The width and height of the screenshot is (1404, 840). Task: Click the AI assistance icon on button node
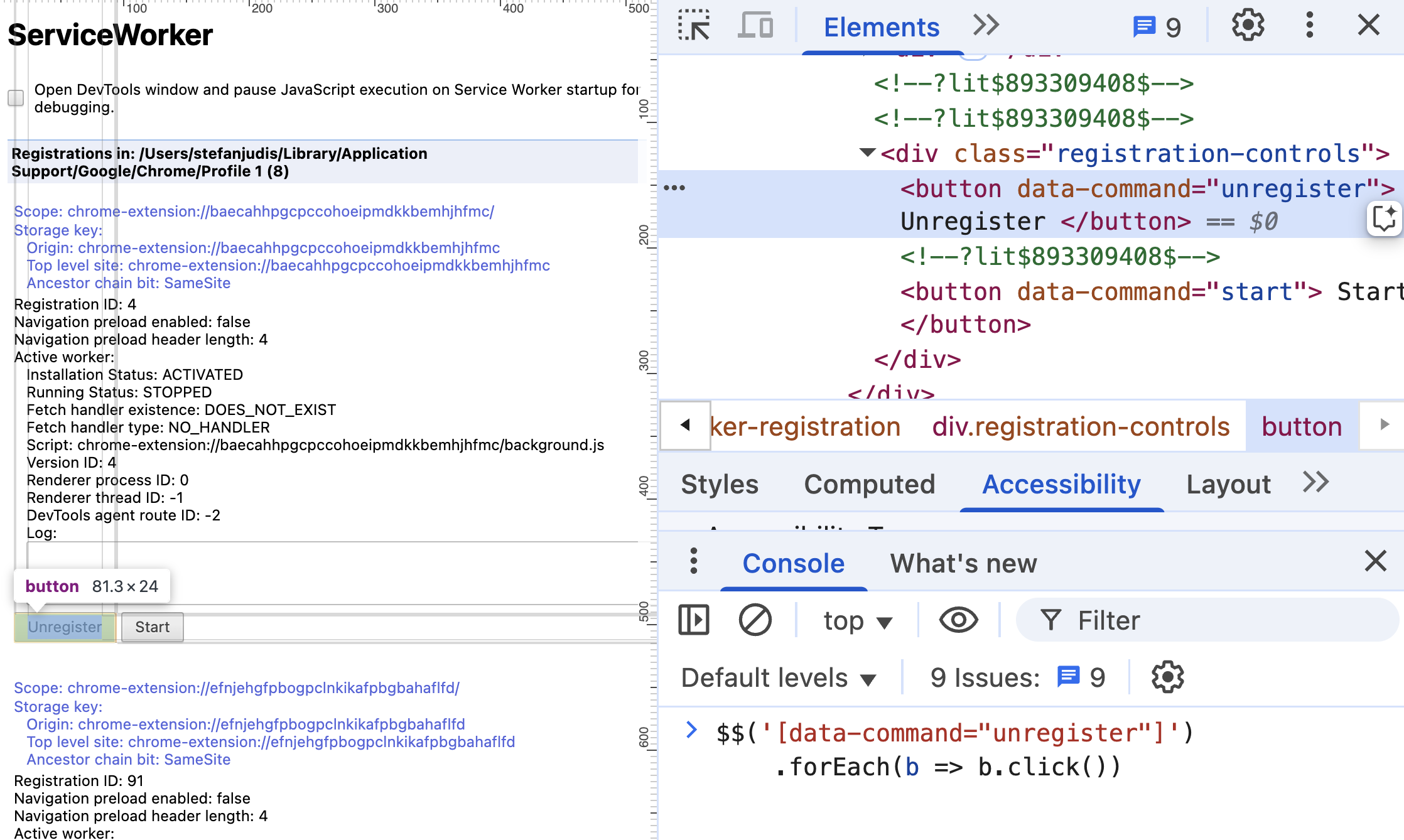tap(1383, 218)
